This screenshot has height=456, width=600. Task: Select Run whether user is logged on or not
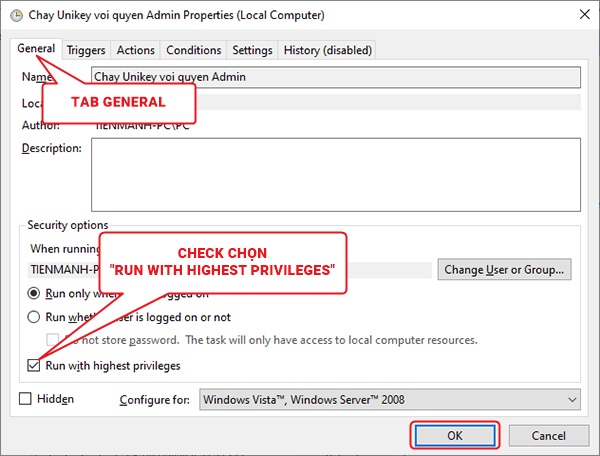tap(34, 317)
